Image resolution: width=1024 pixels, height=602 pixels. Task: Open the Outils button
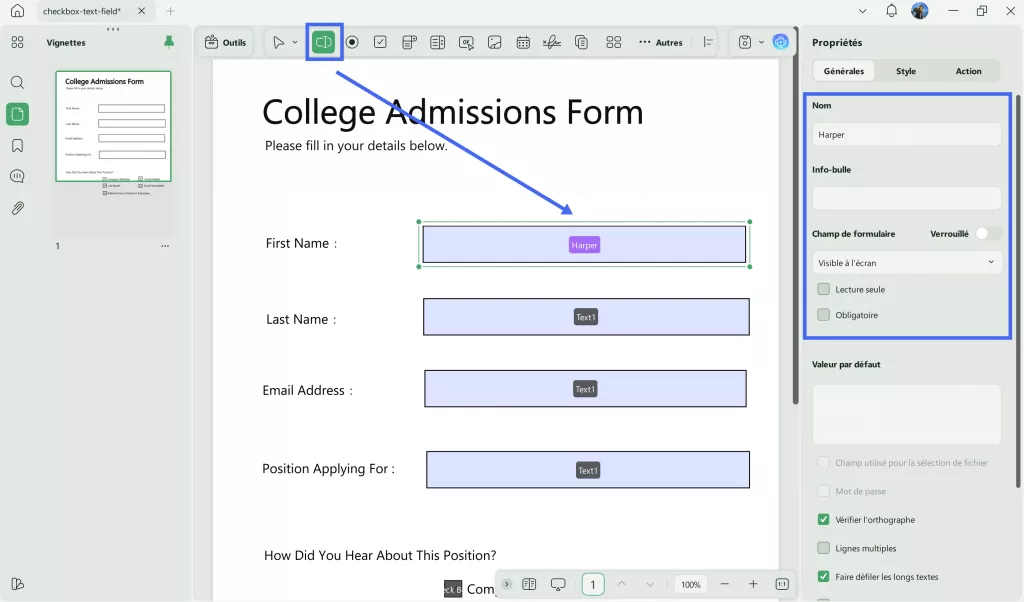click(225, 42)
